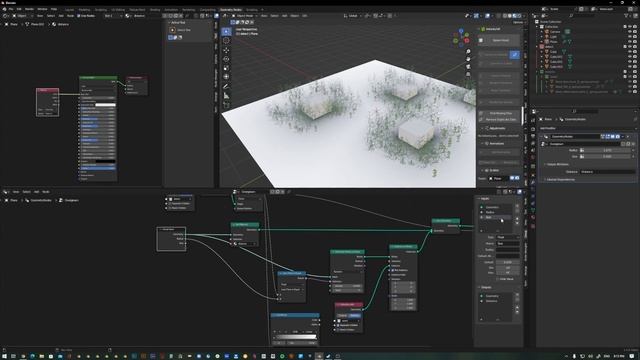Viewport: 640px width, 360px height.
Task: Toggle the camera view icon in viewport
Action: point(468,66)
